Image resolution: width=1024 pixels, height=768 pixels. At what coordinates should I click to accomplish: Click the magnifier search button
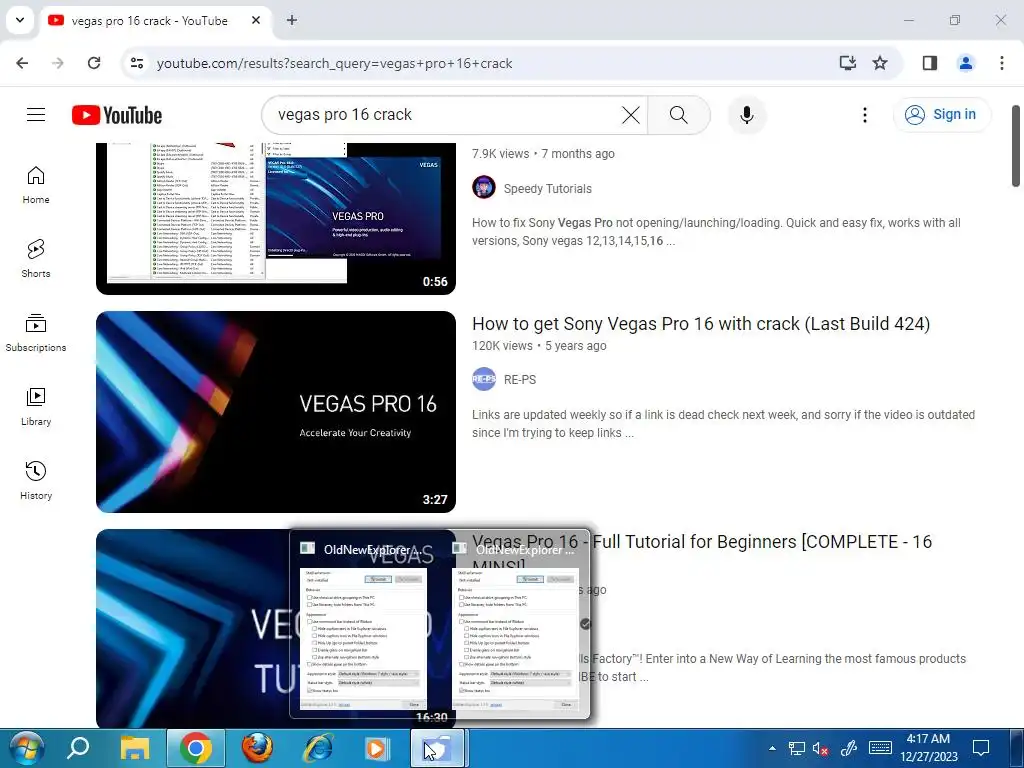[x=679, y=115]
